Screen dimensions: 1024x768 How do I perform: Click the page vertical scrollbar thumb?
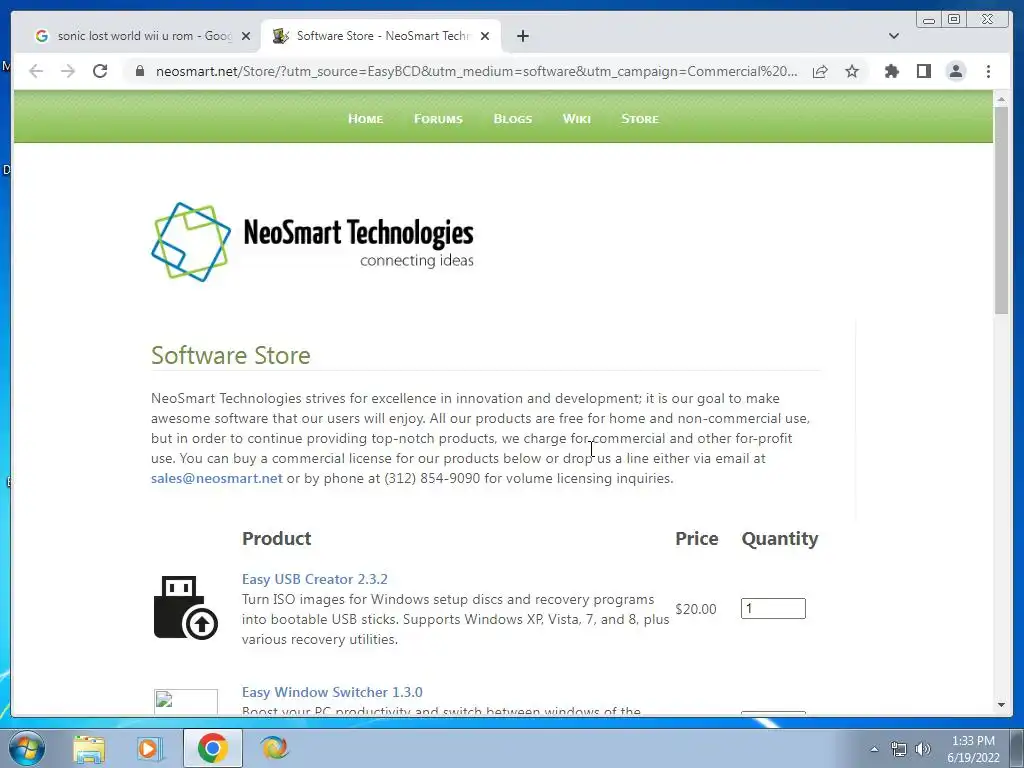click(x=1001, y=209)
